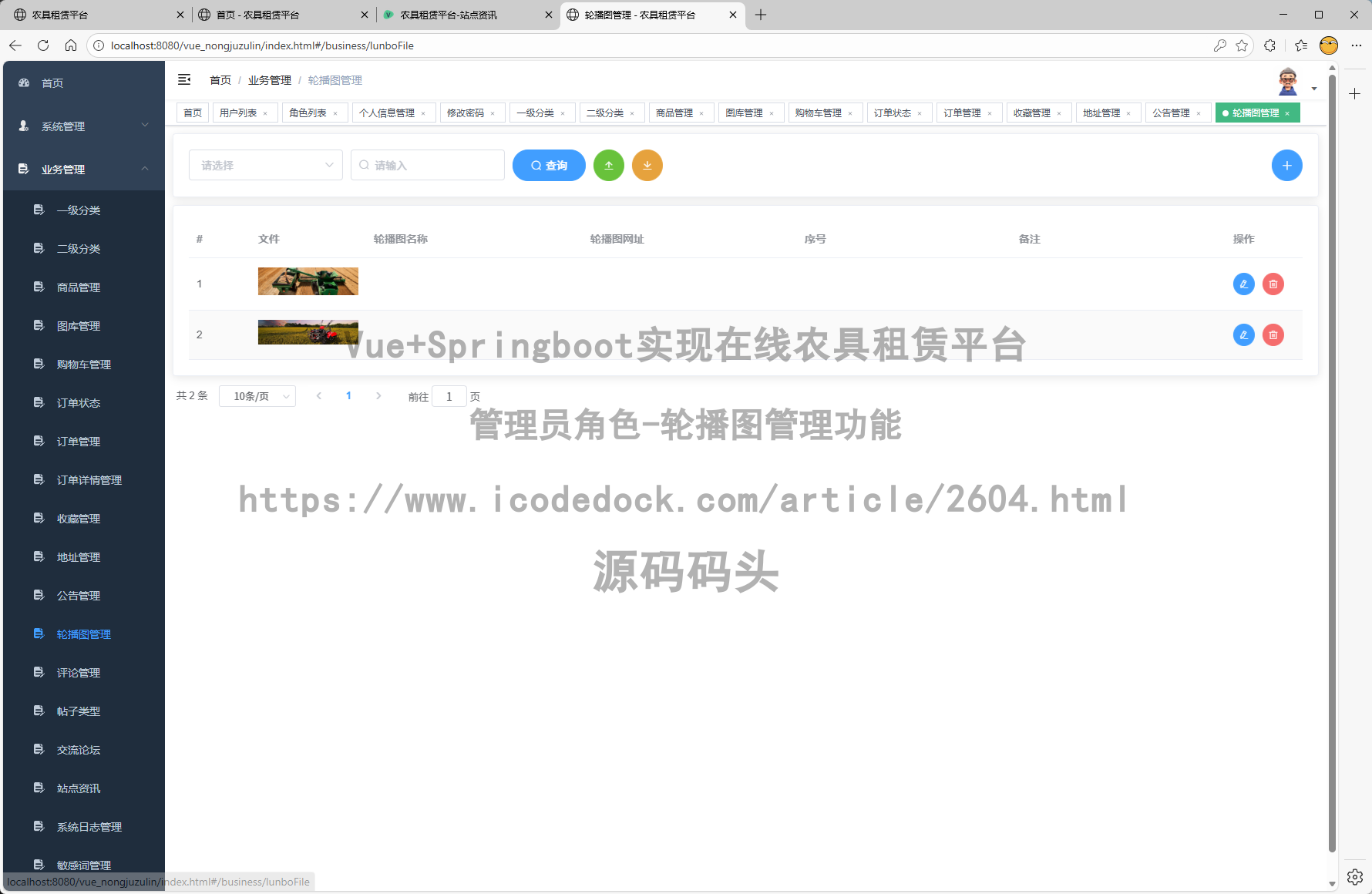Click the orange download/export icon

(647, 165)
